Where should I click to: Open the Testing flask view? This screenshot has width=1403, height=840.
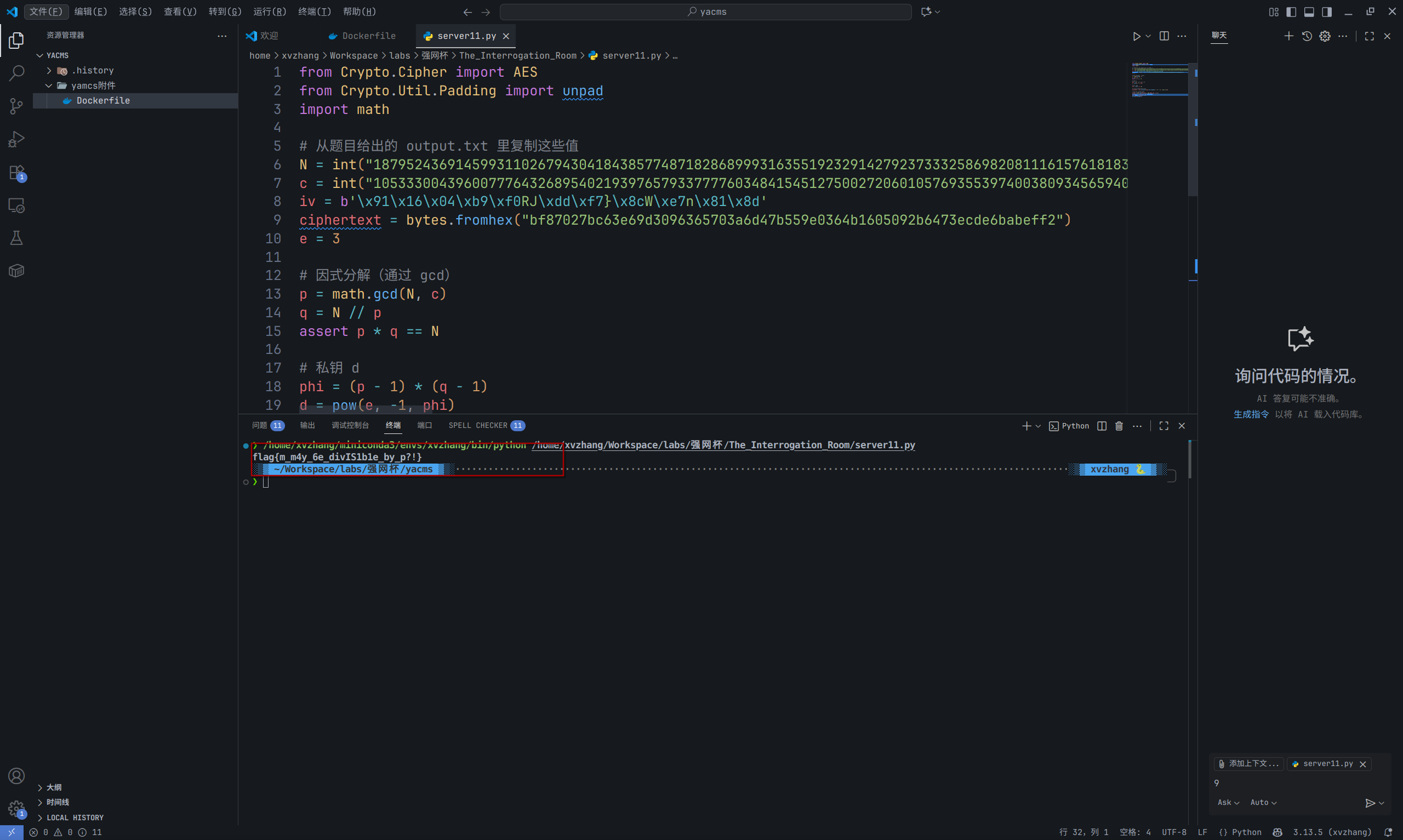click(x=16, y=238)
